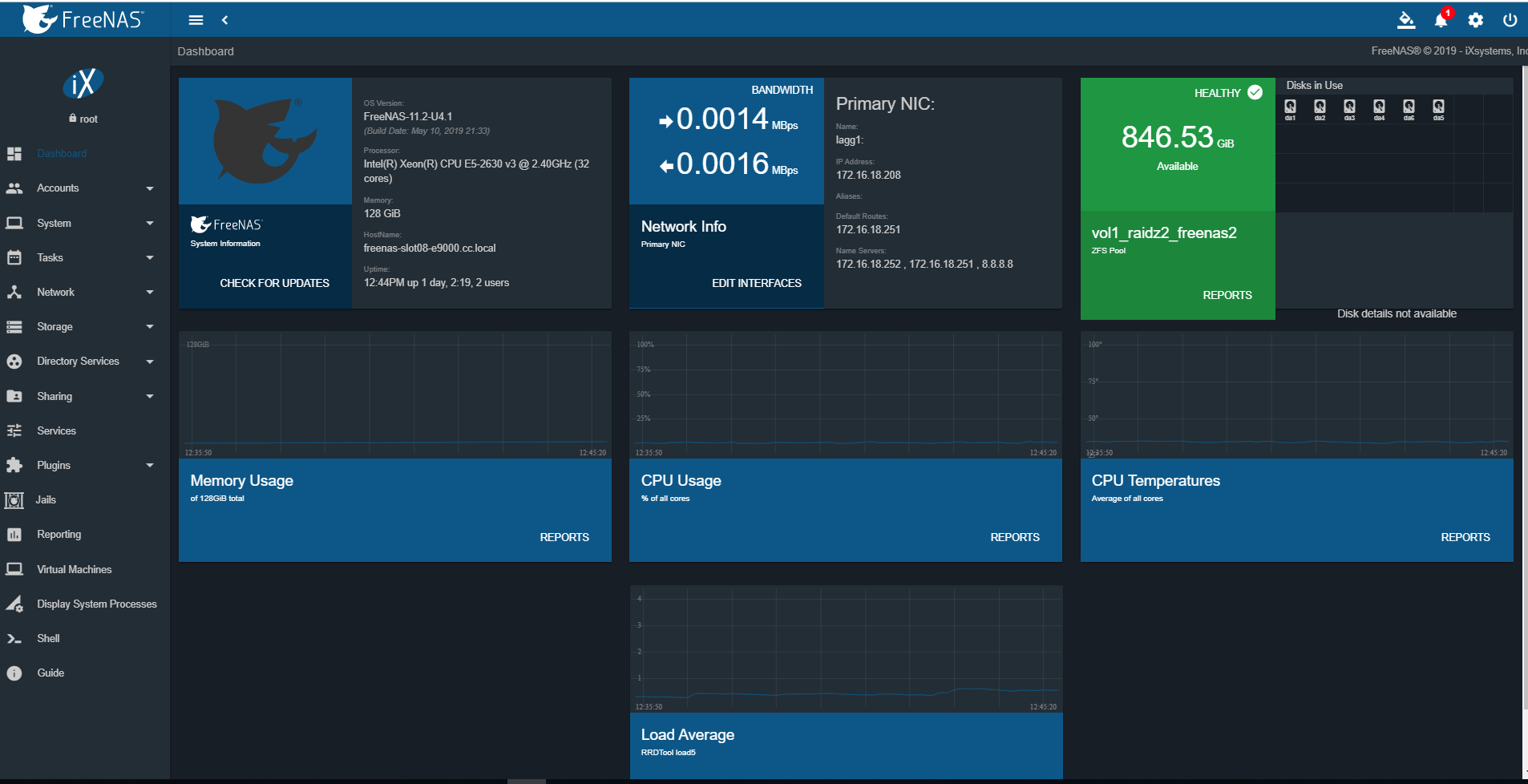Click CHECK FOR UPDATES button
The width and height of the screenshot is (1528, 784).
pyautogui.click(x=275, y=283)
